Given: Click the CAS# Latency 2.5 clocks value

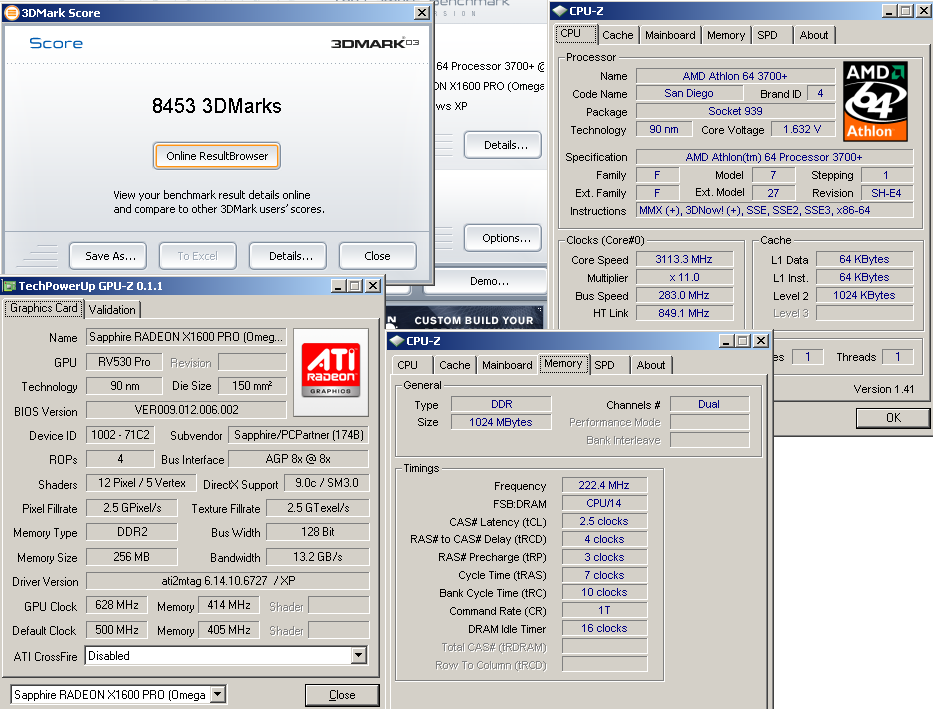Looking at the screenshot, I should point(604,521).
